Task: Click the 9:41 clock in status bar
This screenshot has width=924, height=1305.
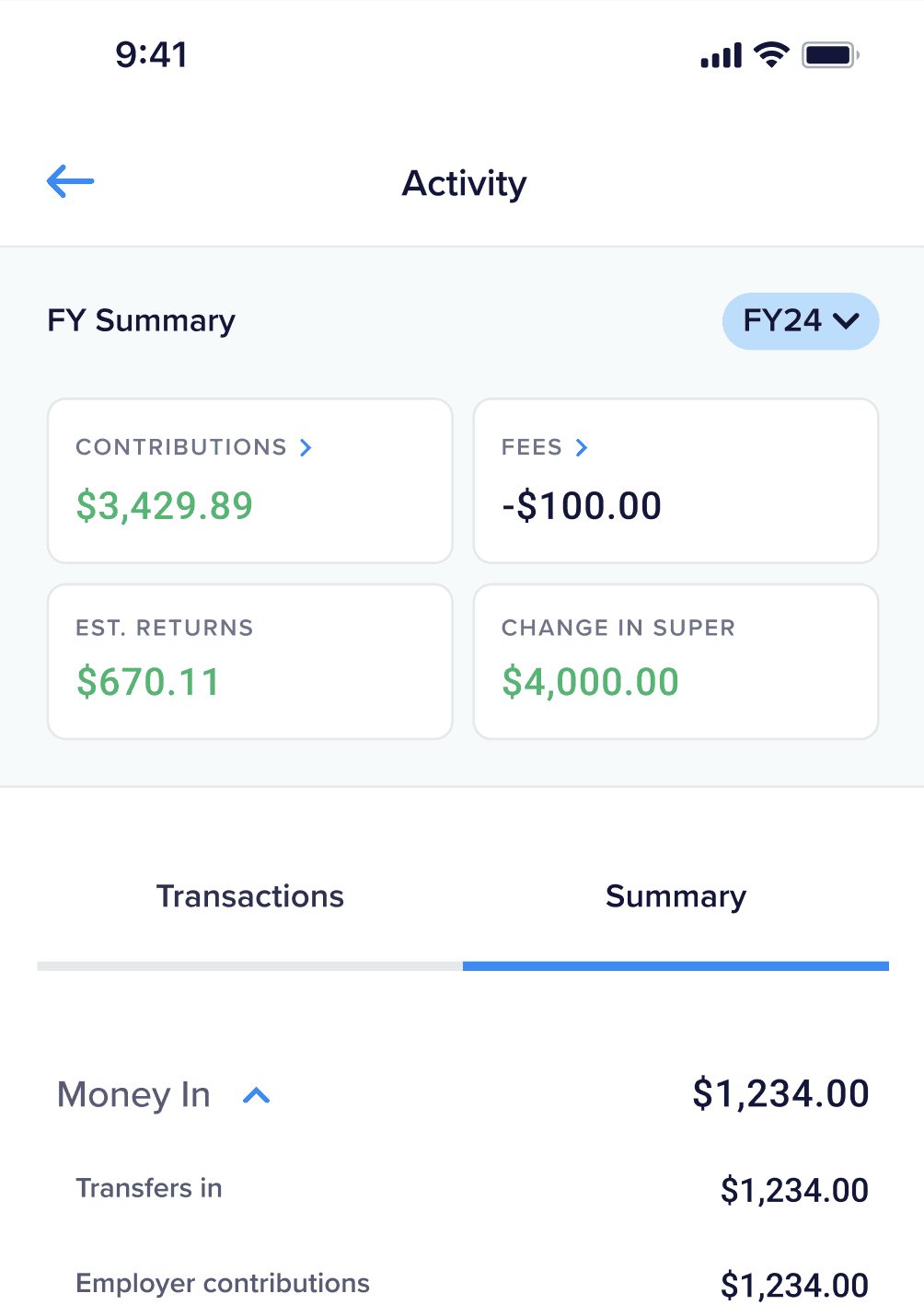Action: pos(152,55)
